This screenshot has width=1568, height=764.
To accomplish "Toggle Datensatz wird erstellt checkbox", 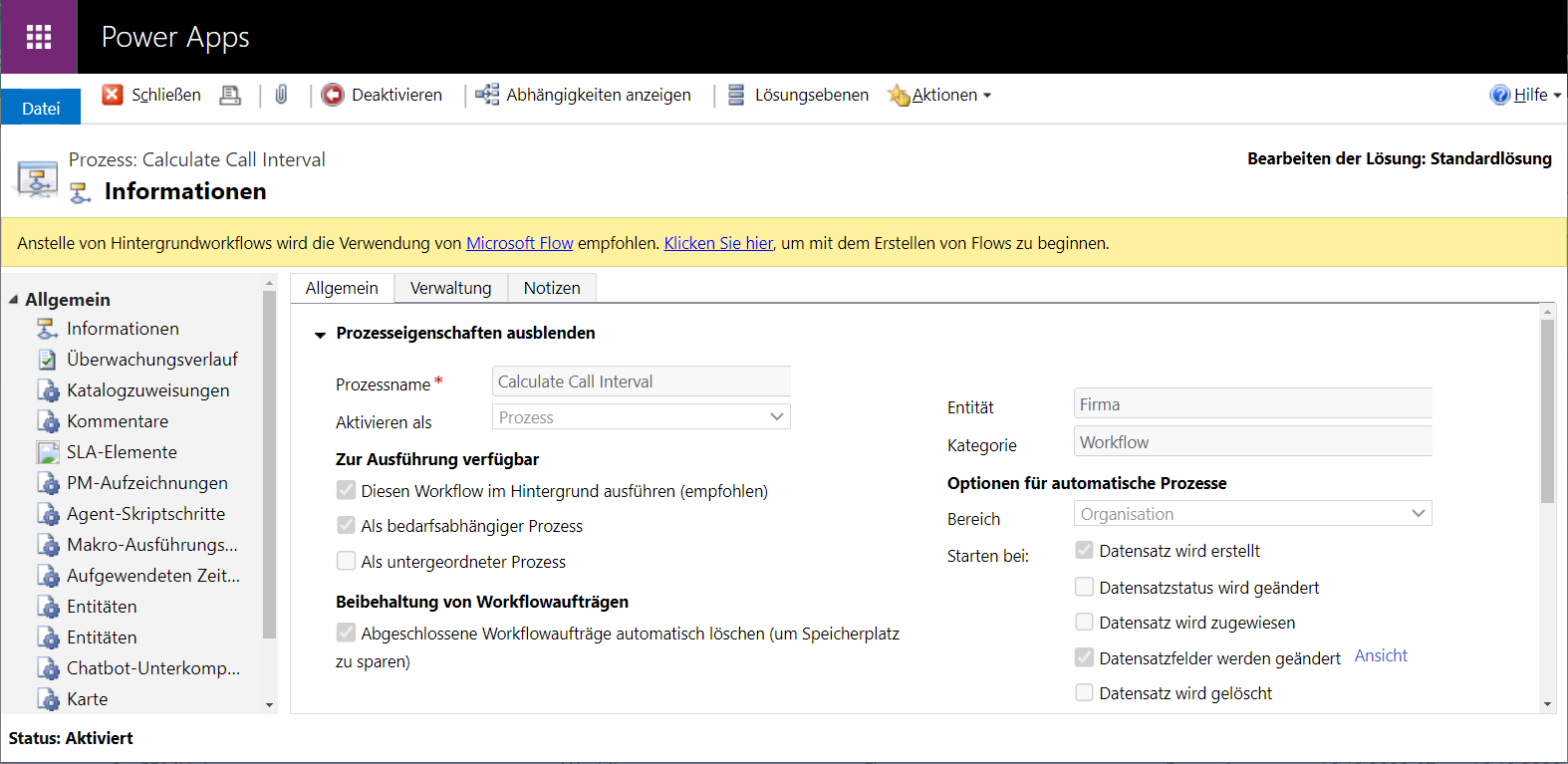I will (1084, 550).
